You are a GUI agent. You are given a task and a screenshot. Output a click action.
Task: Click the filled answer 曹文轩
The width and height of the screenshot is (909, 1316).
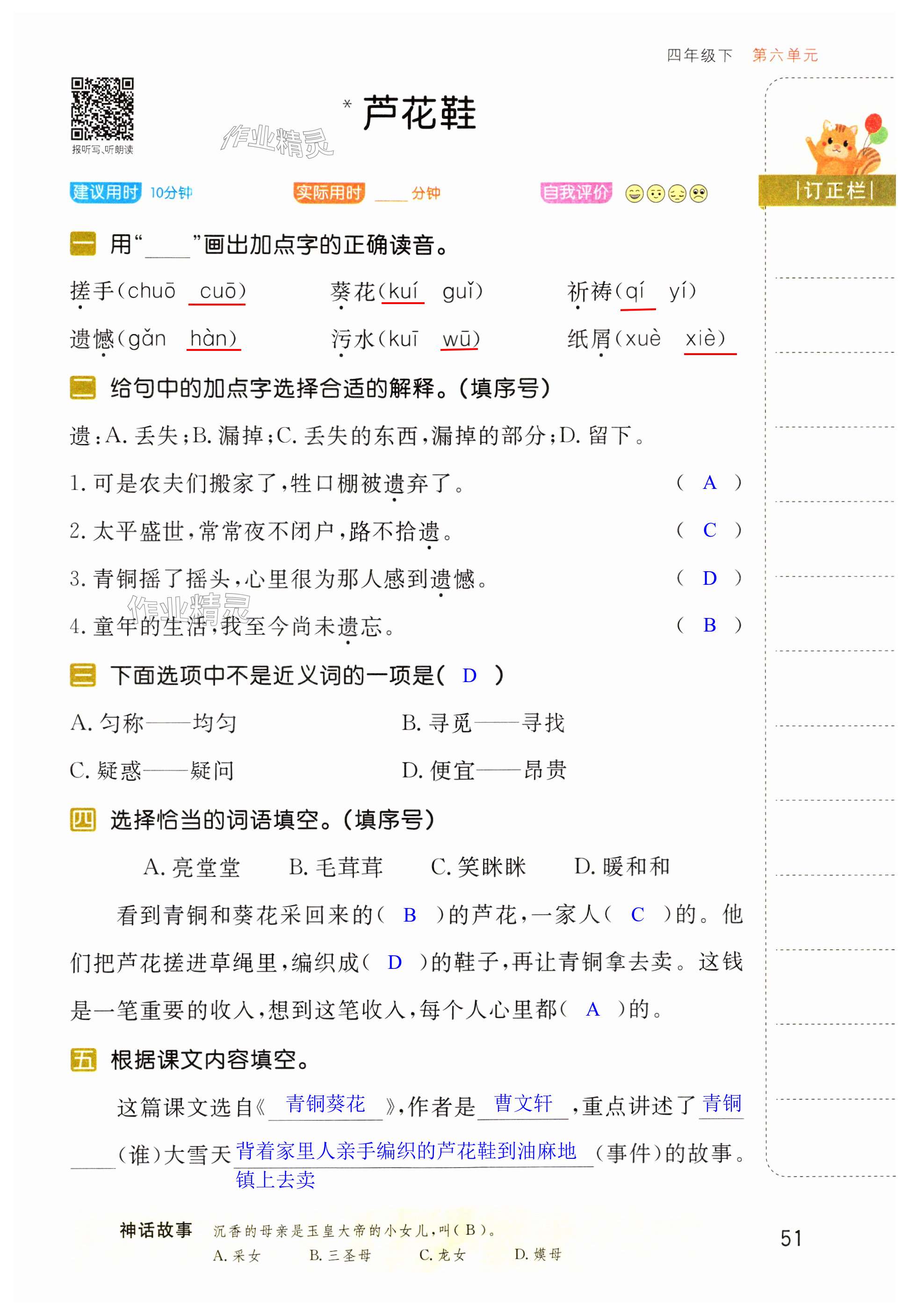click(x=523, y=1104)
